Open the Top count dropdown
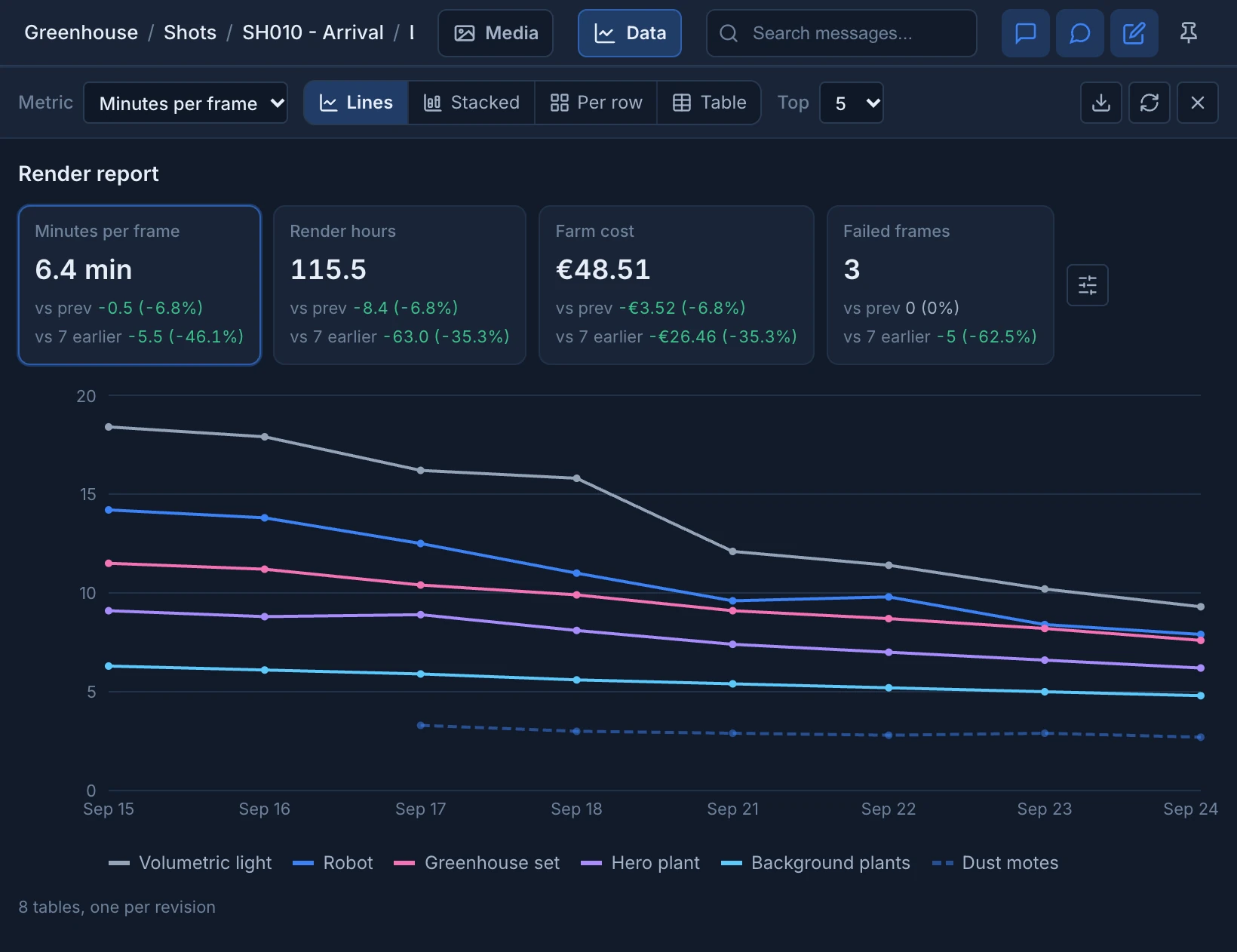Image resolution: width=1237 pixels, height=952 pixels. click(x=852, y=103)
